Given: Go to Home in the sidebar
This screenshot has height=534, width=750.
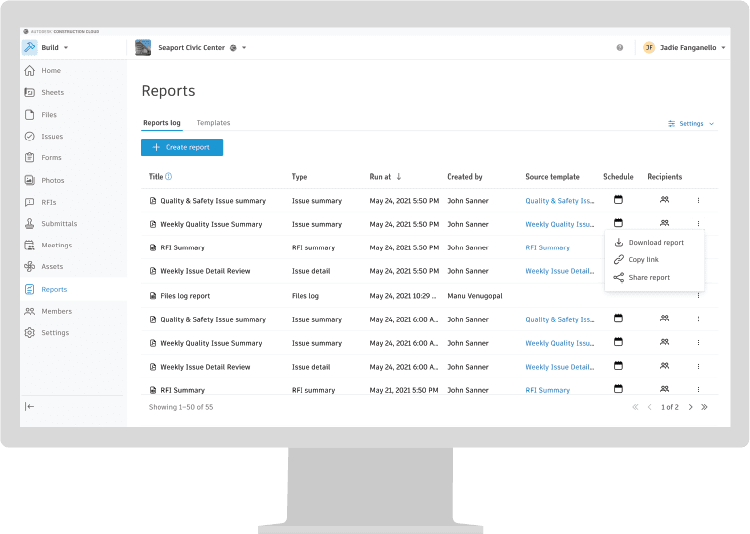Looking at the screenshot, I should [51, 70].
